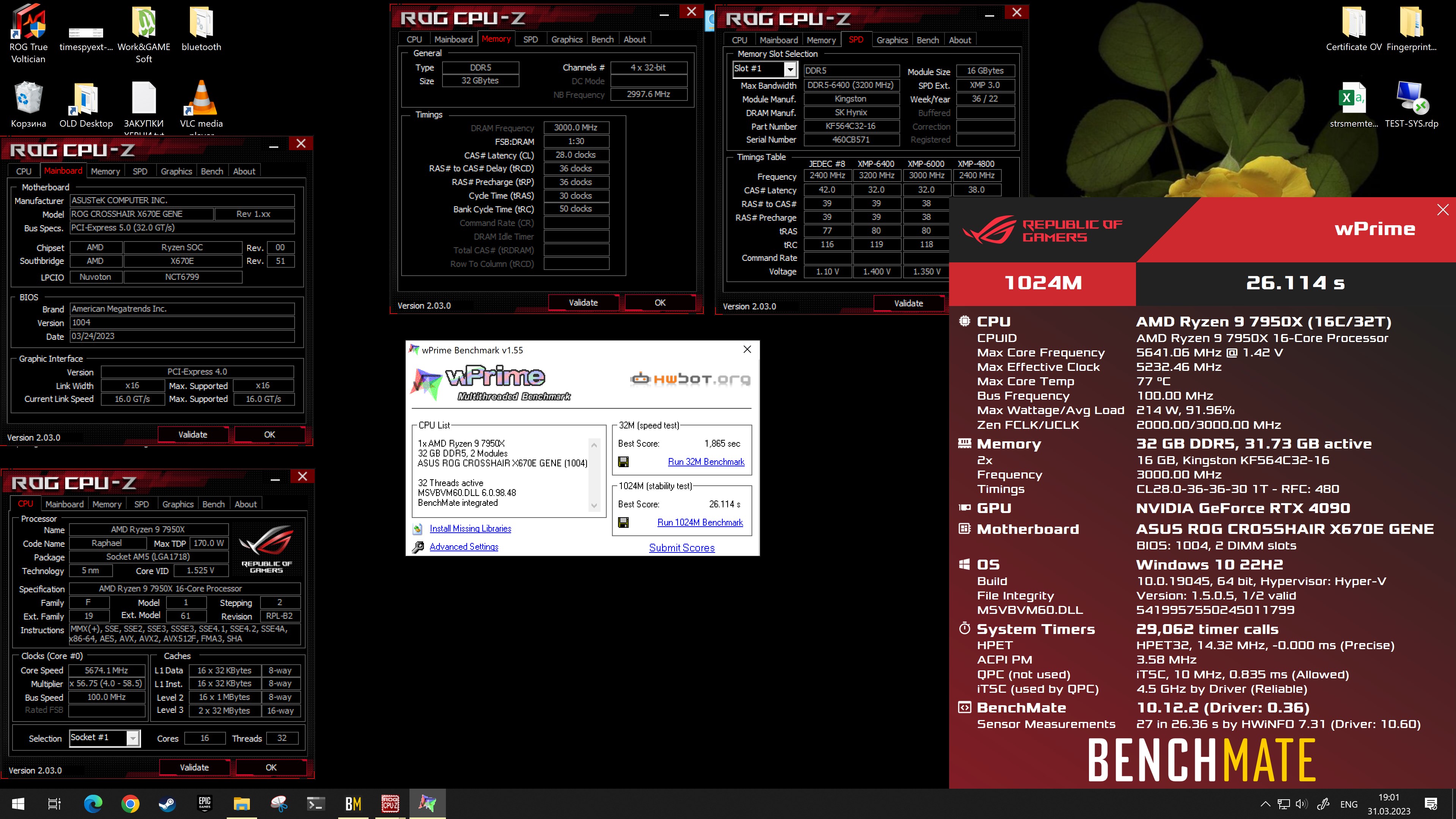Click Run 1024M Benchmark link
The width and height of the screenshot is (1456, 819).
[700, 522]
